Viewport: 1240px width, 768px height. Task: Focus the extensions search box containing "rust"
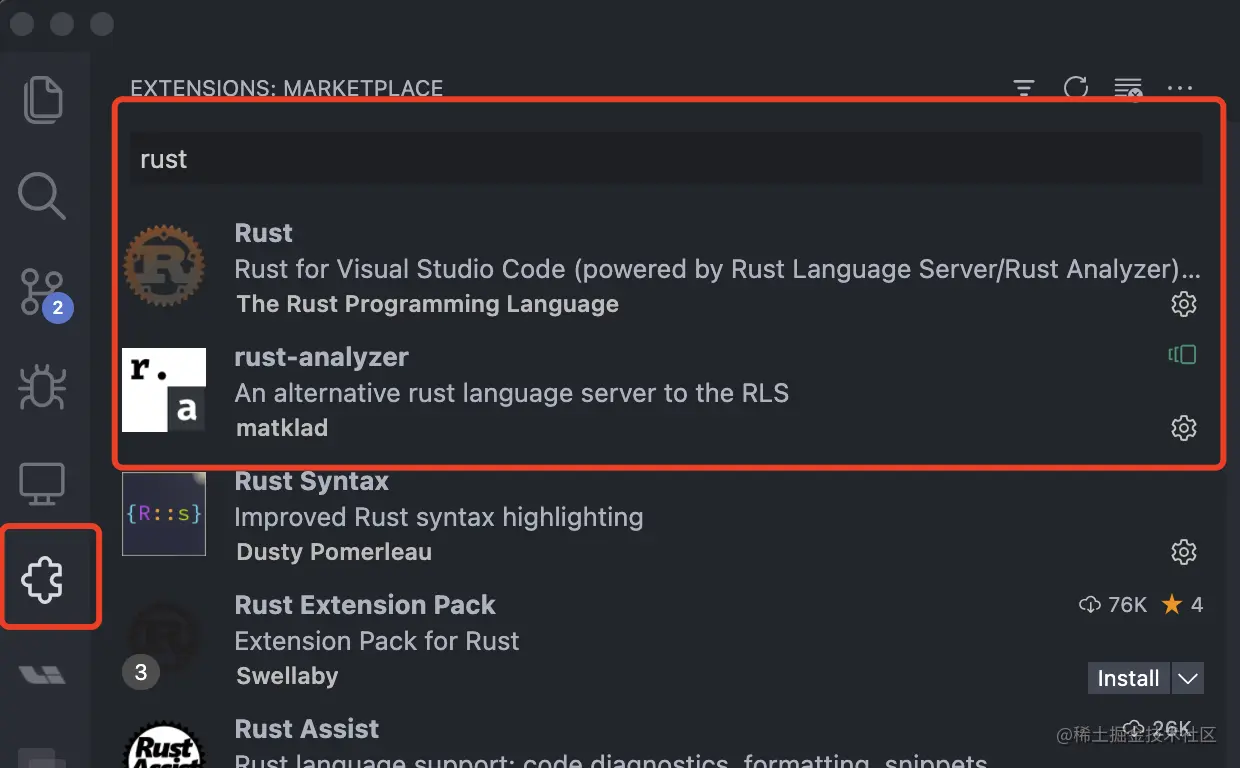pyautogui.click(x=665, y=159)
